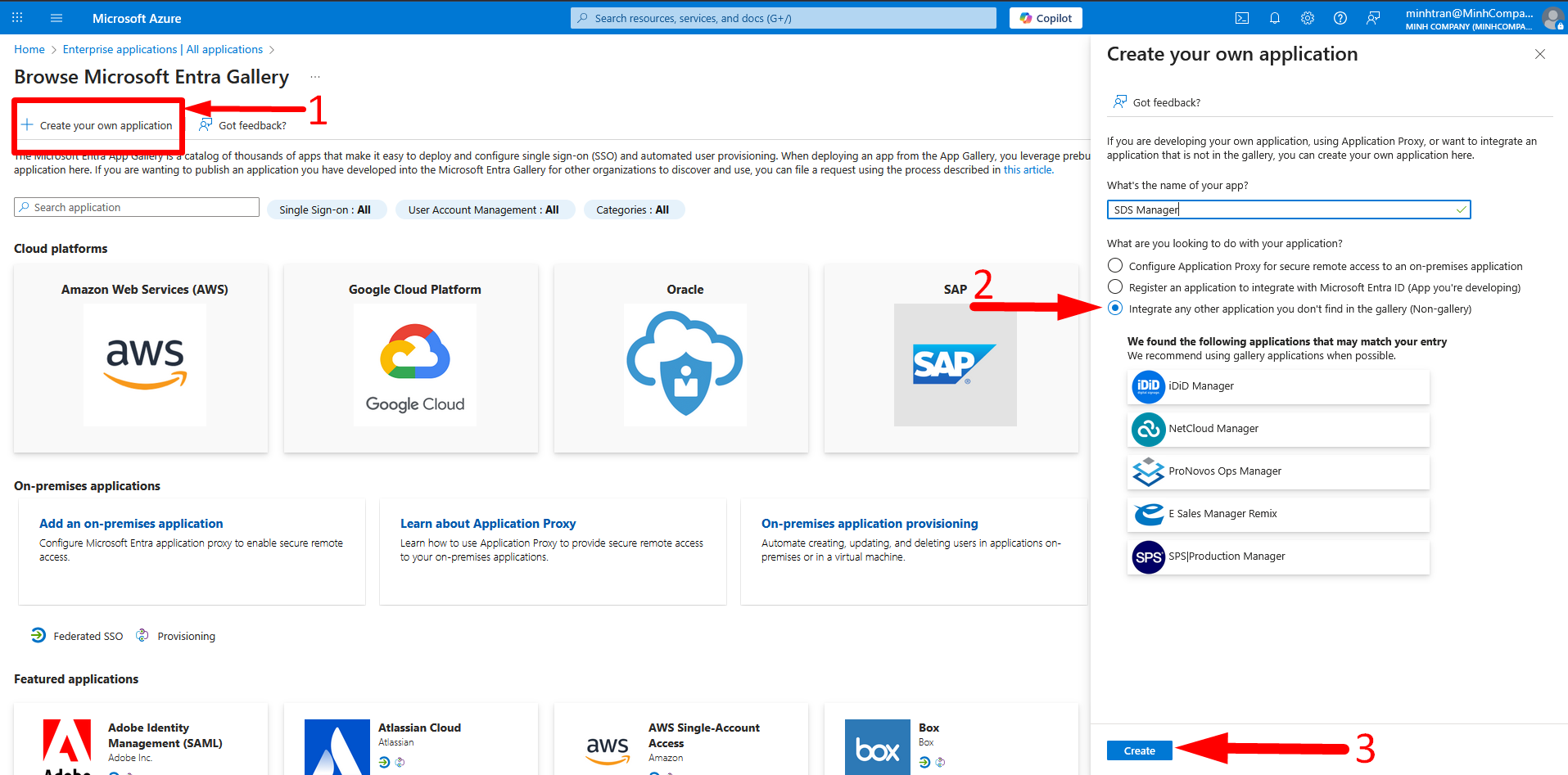1568x775 pixels.
Task: Click the app name field with SDS Manager
Action: (x=1289, y=210)
